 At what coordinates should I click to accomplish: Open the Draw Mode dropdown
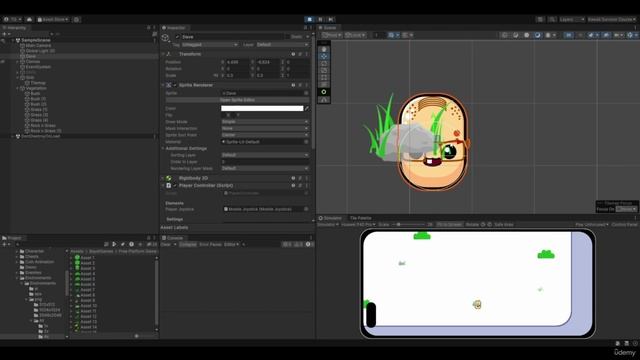coord(264,122)
